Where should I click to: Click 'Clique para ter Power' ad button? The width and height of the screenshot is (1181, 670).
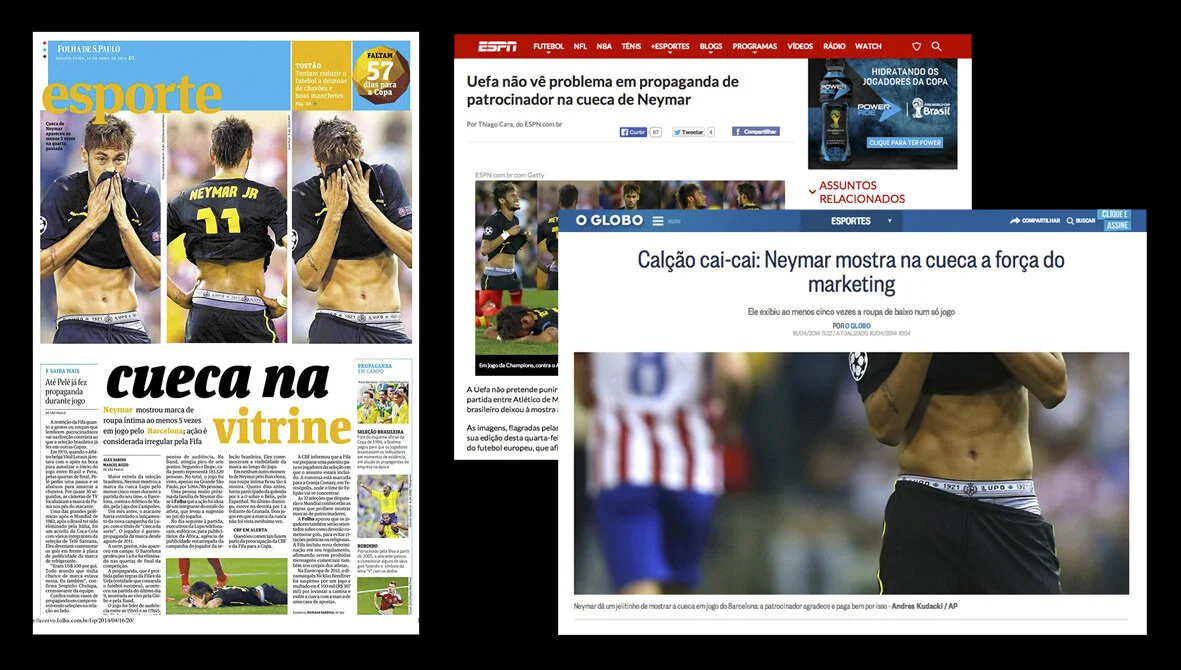905,142
